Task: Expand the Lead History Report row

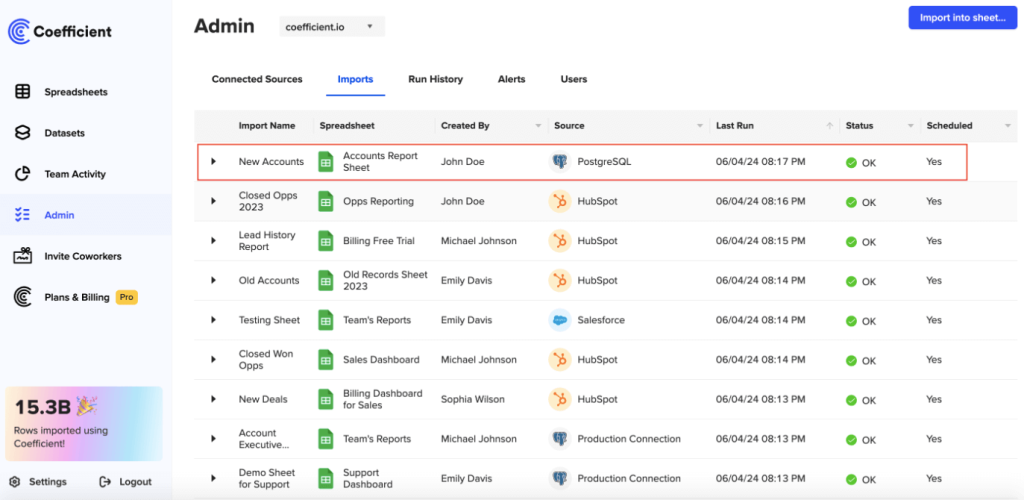Action: pos(214,241)
